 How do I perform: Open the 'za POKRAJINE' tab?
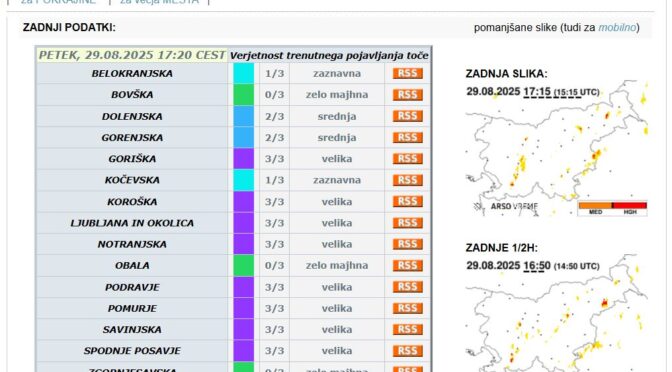58,2
